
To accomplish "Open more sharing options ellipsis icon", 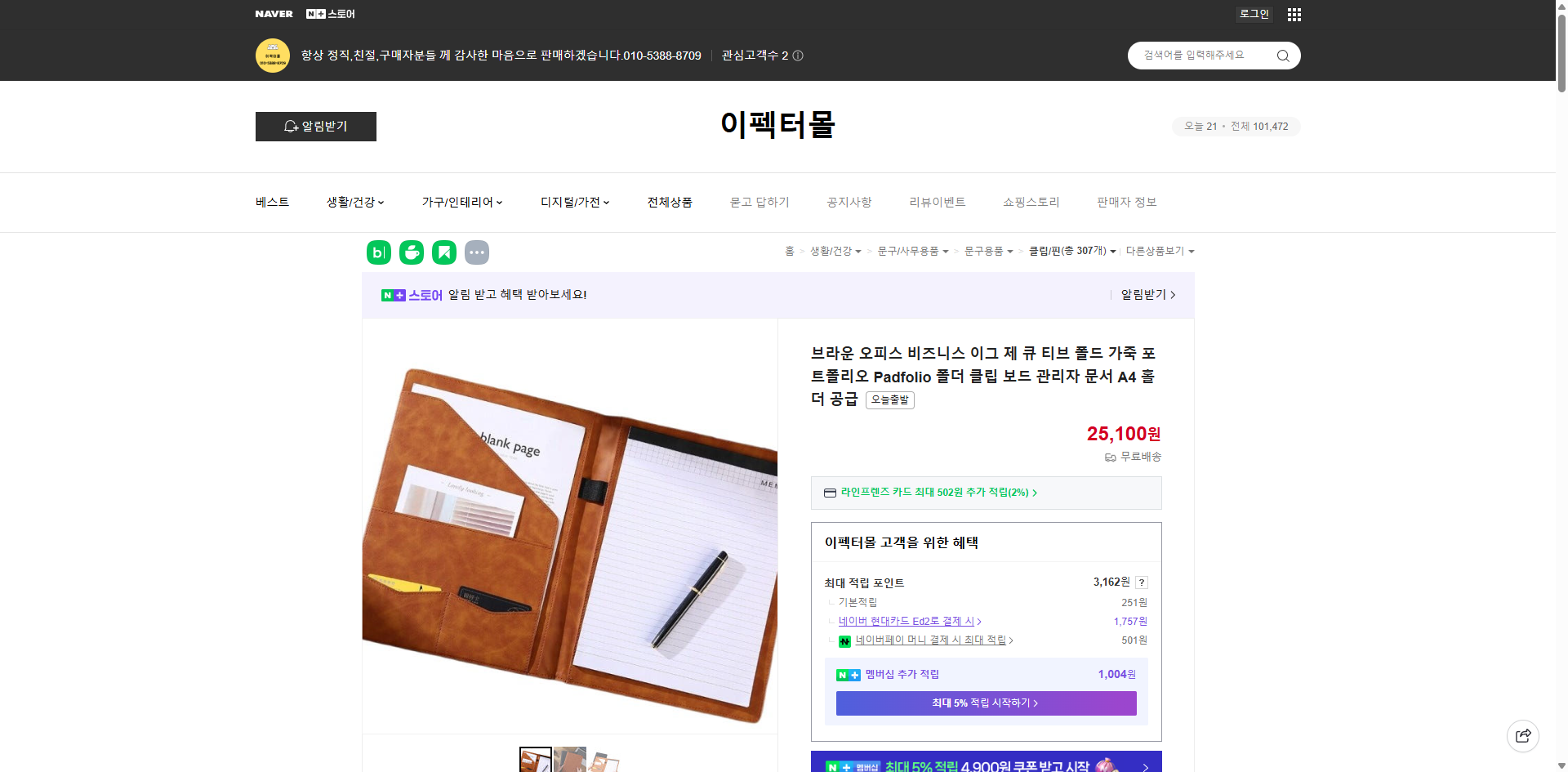I will coord(477,252).
